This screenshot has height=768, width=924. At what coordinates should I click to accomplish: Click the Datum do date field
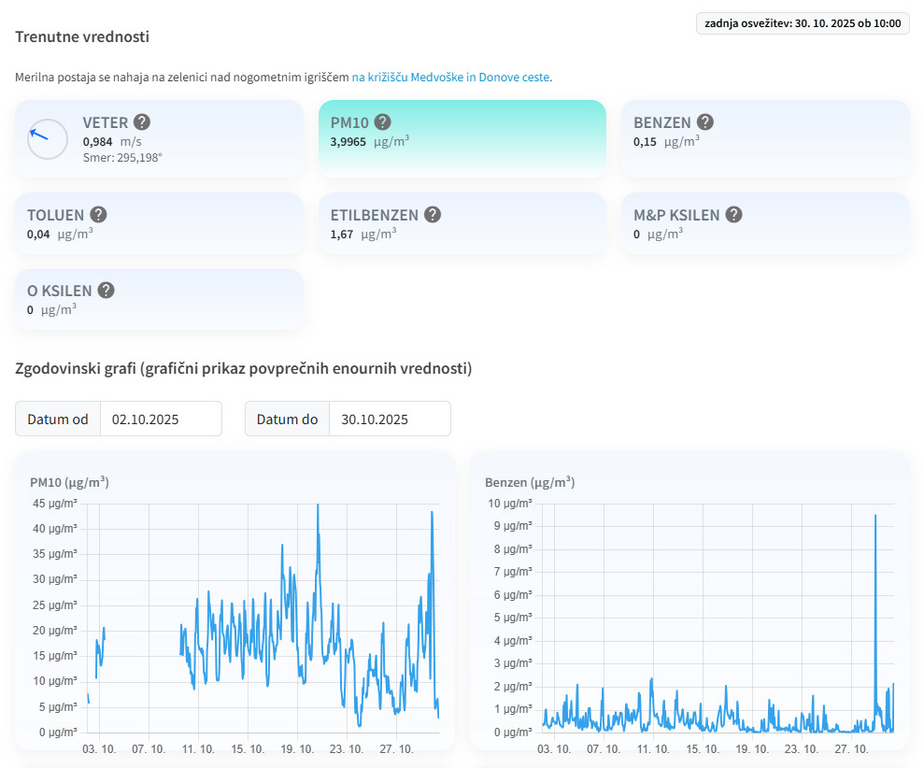[x=389, y=419]
